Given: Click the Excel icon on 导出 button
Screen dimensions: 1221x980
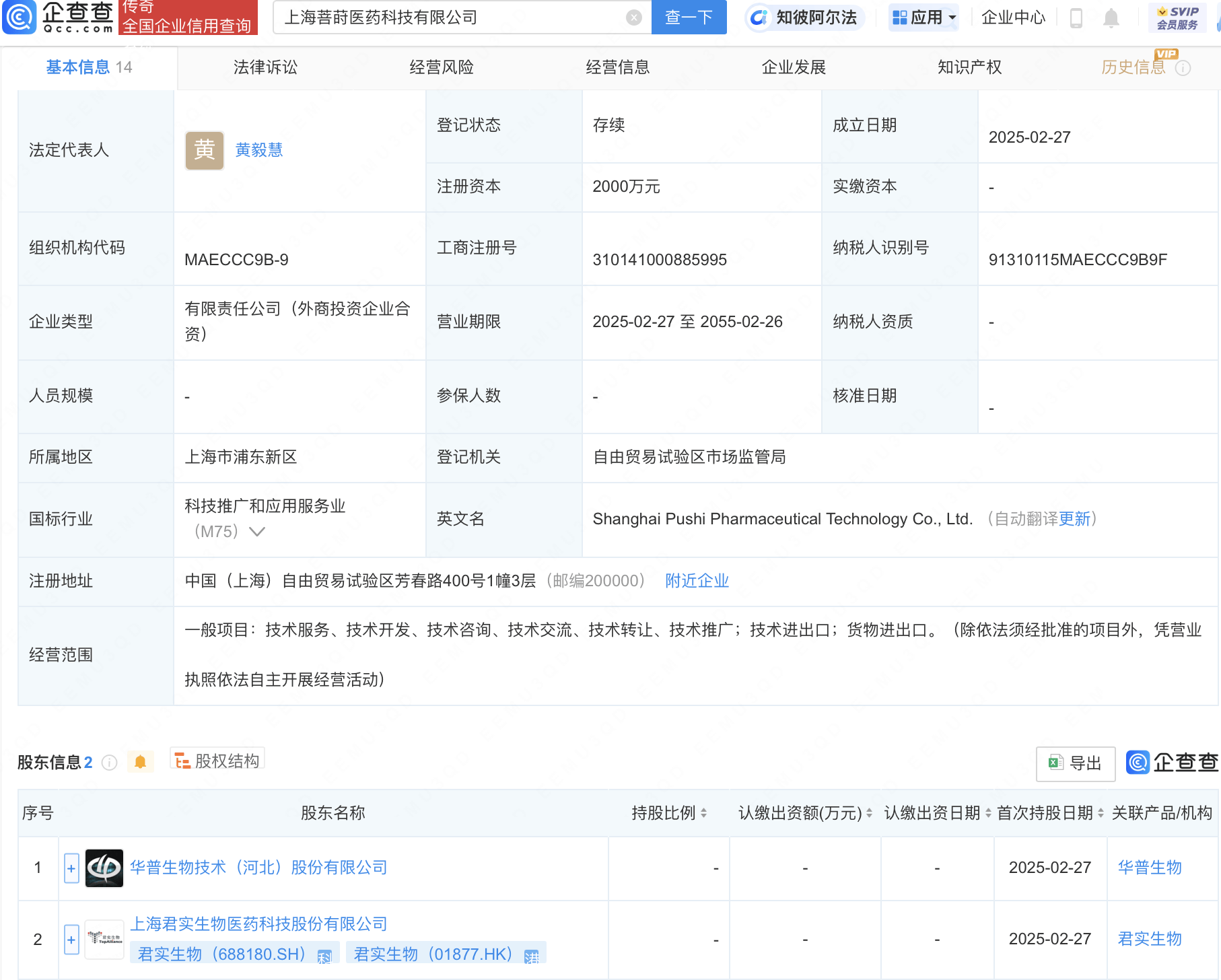Looking at the screenshot, I should click(x=1055, y=763).
